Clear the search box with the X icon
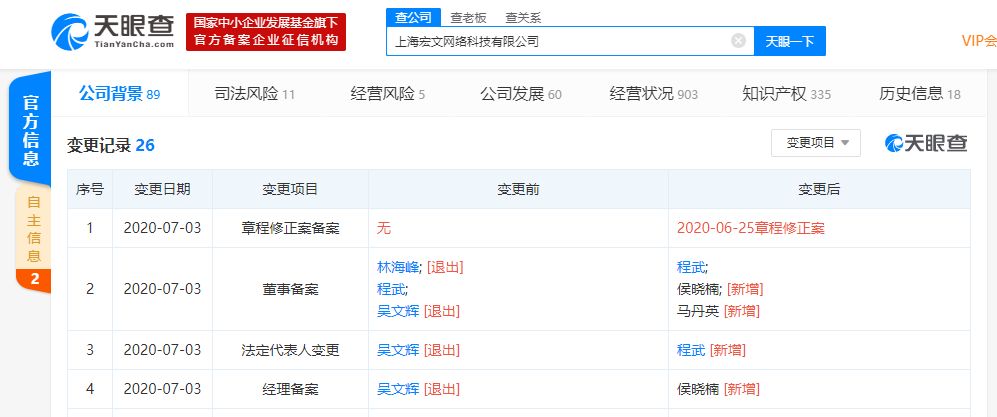997x417 pixels. (x=738, y=41)
